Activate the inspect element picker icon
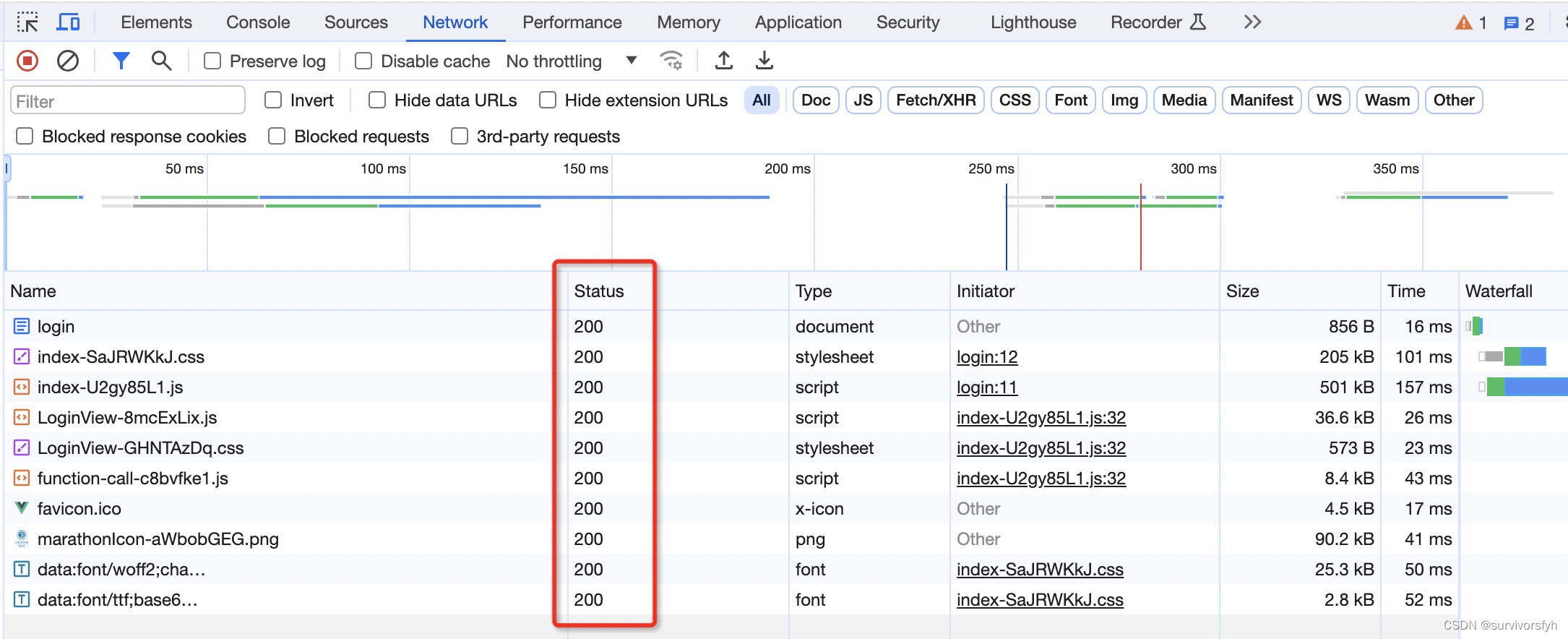1568x639 pixels. pos(27,22)
